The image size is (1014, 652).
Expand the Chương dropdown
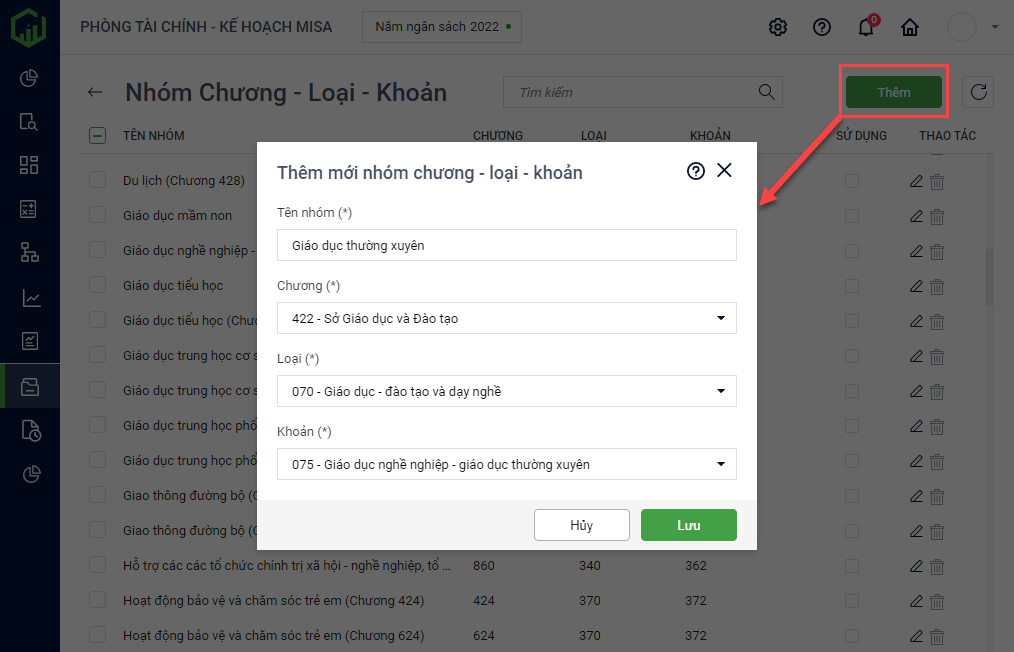[720, 318]
